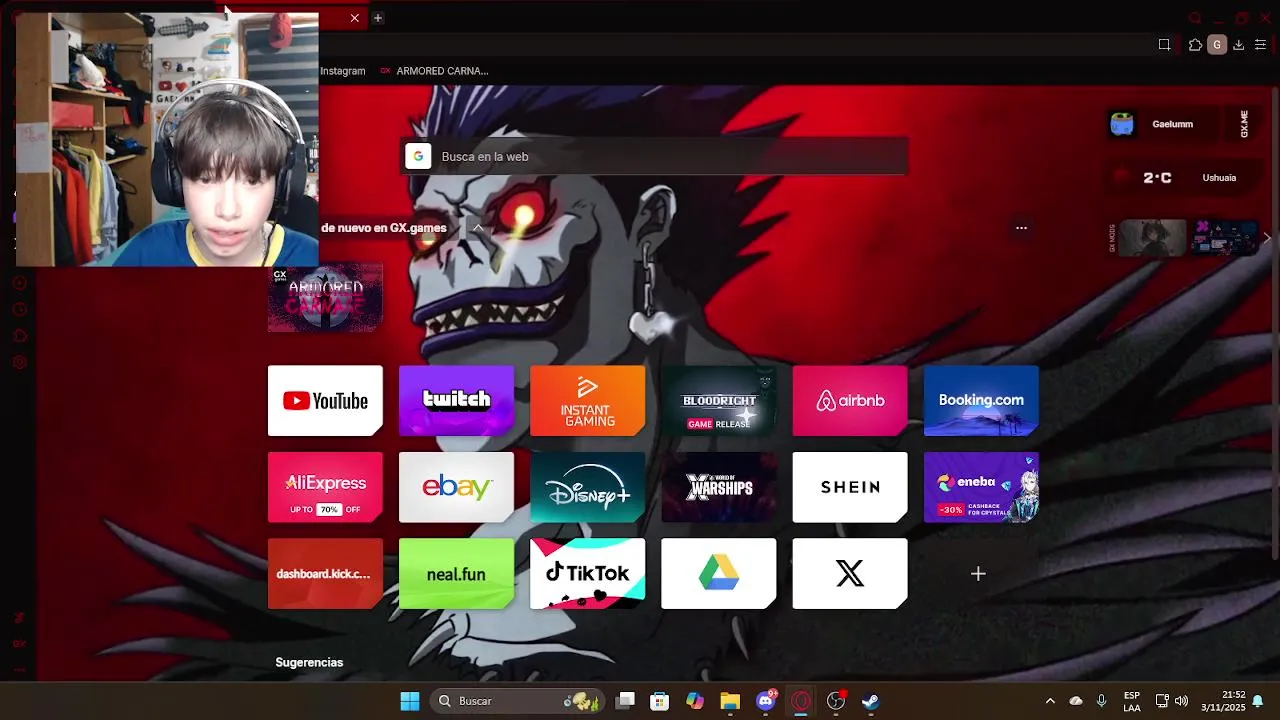This screenshot has width=1280, height=720.
Task: Open the GX.ME panel button
Action: click(x=1244, y=124)
